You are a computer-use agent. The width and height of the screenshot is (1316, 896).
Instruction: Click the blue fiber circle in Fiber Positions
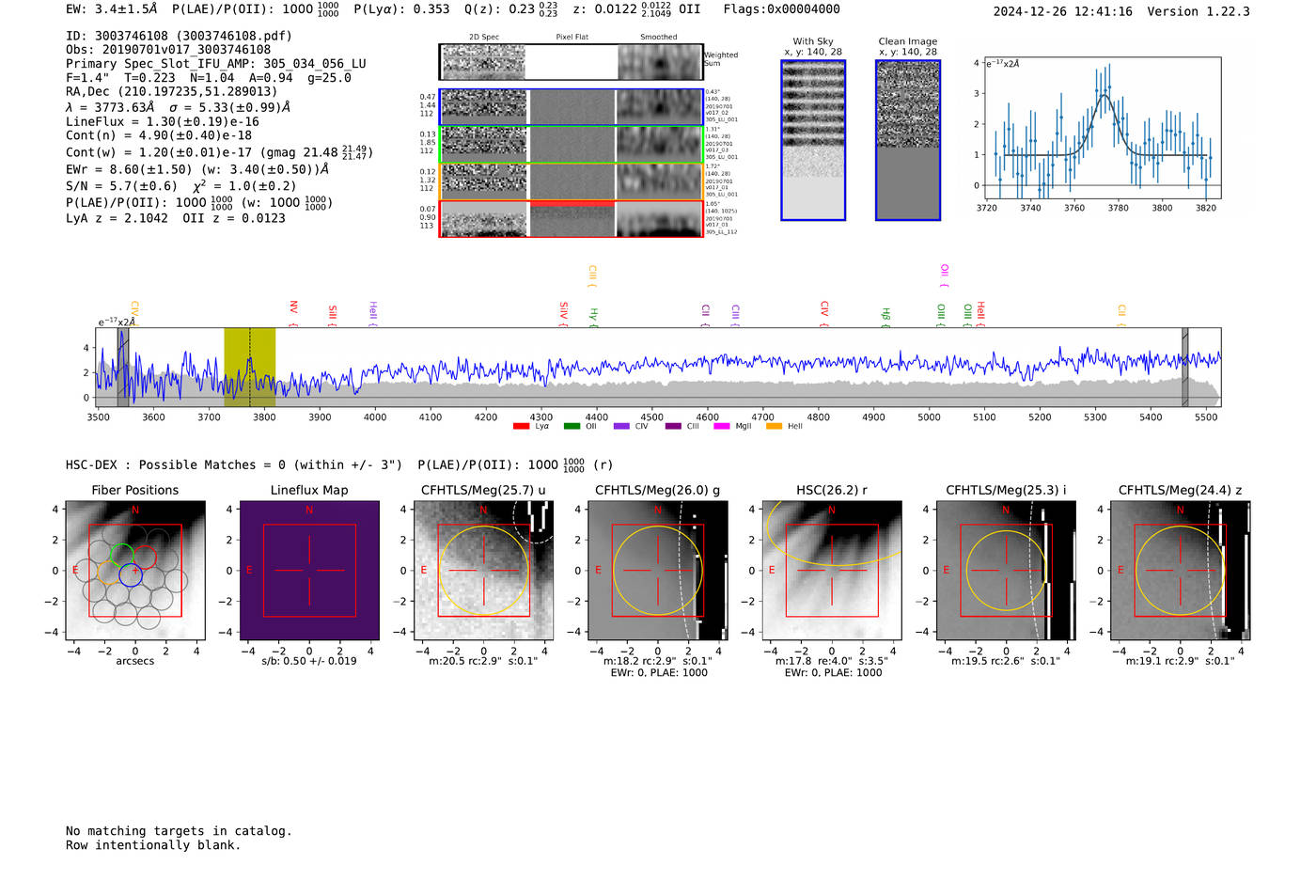(x=131, y=575)
